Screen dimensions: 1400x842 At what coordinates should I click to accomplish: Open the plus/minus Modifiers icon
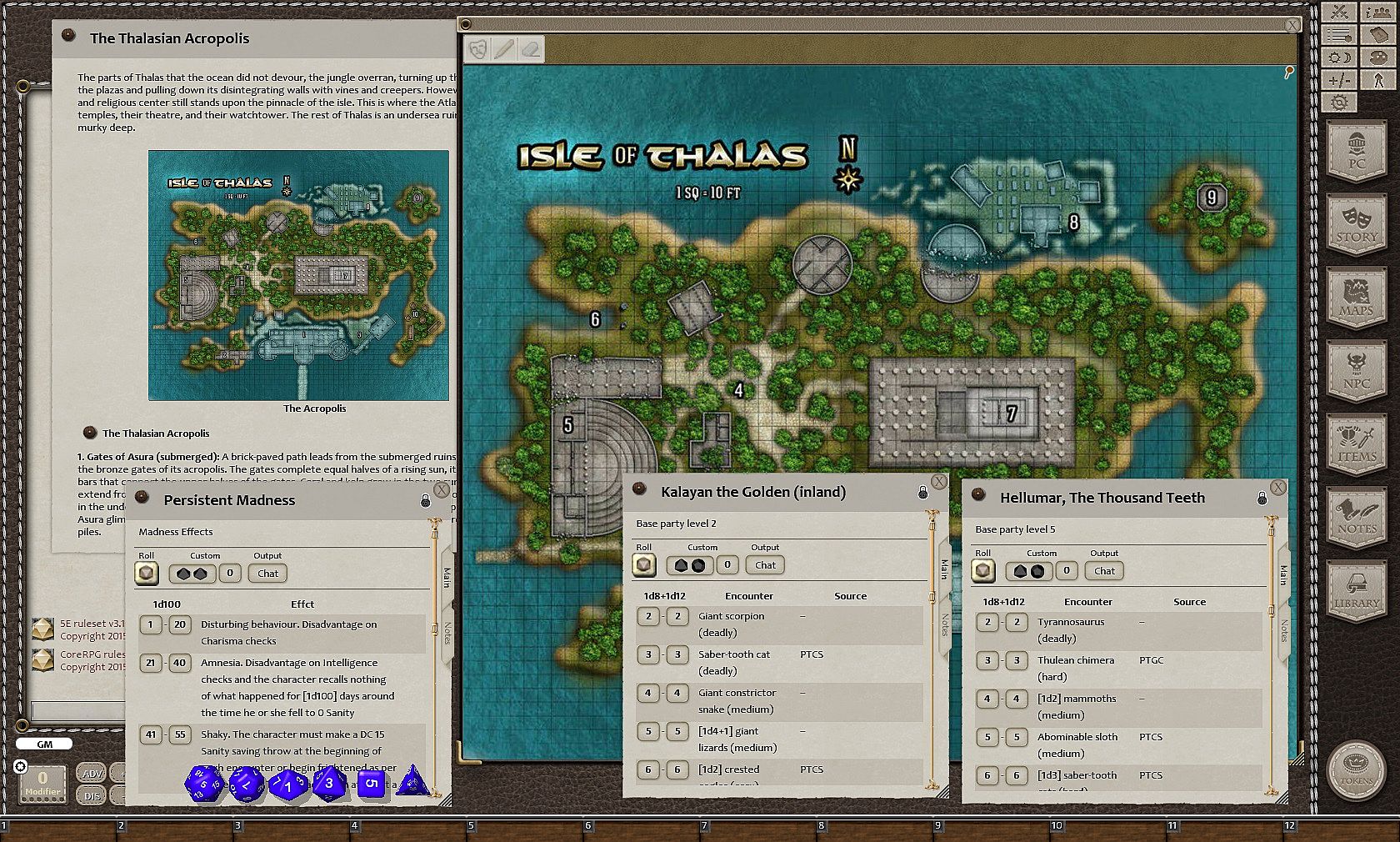point(1339,80)
